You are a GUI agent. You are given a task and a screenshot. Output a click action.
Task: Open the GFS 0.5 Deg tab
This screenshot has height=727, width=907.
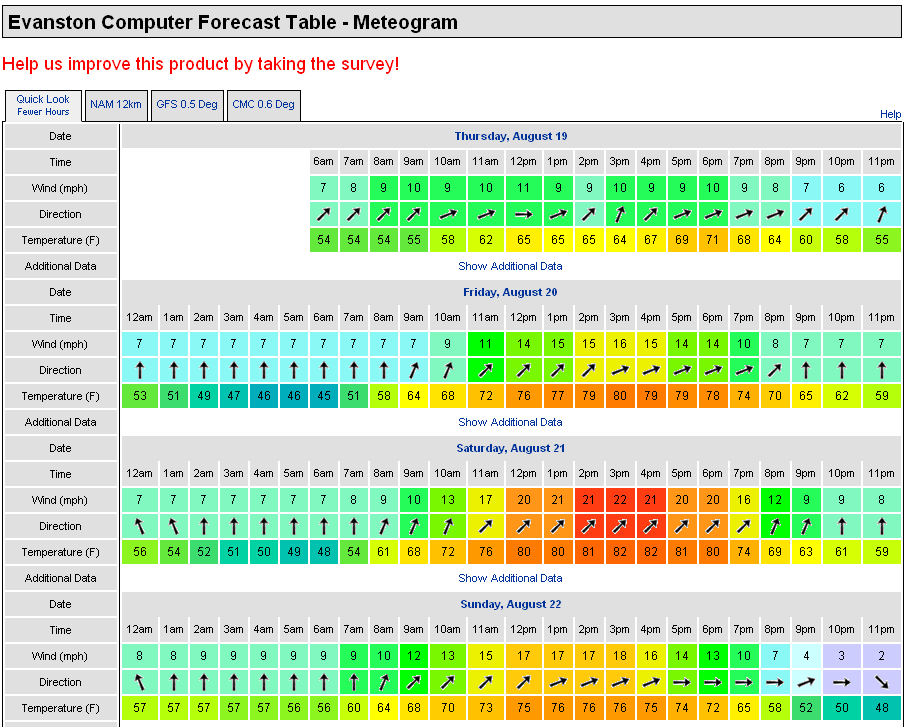pos(186,104)
